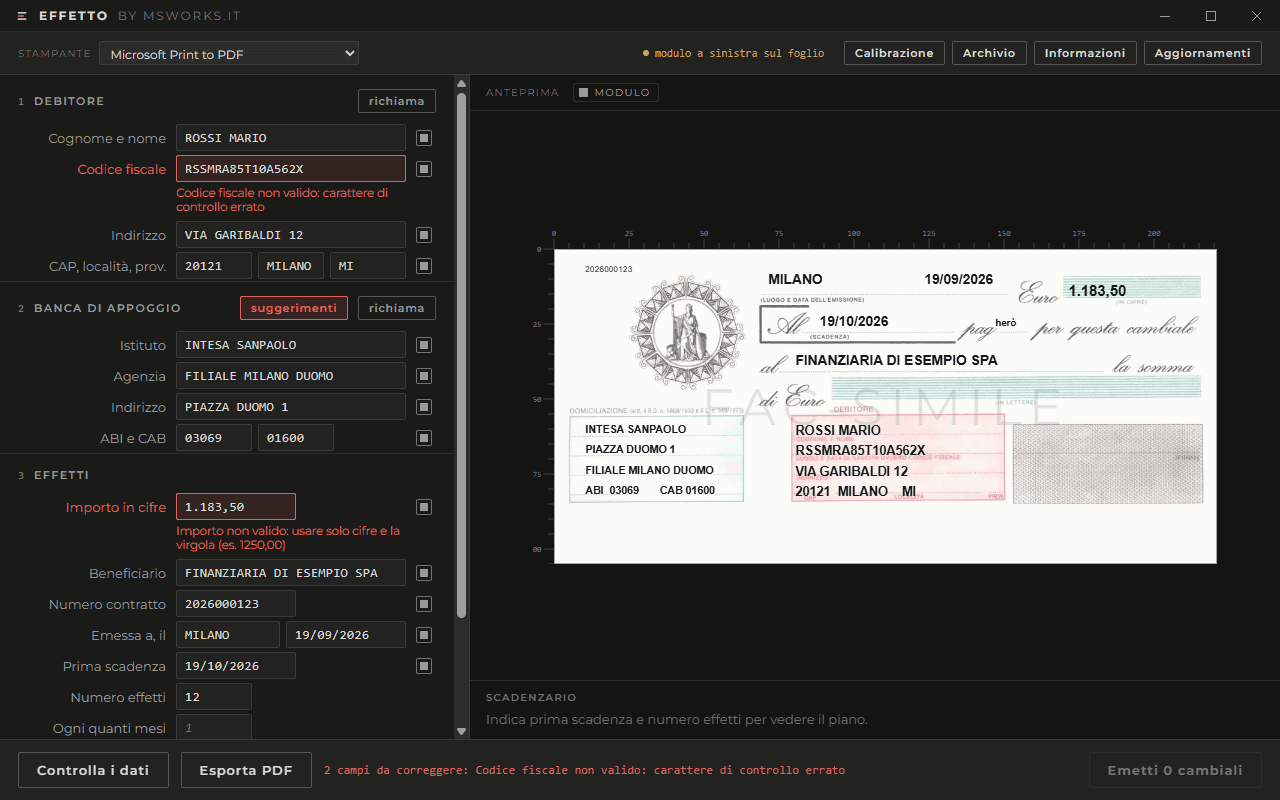Click the emission date field showing 19/09/2026
The width and height of the screenshot is (1280, 800).
[x=346, y=635]
